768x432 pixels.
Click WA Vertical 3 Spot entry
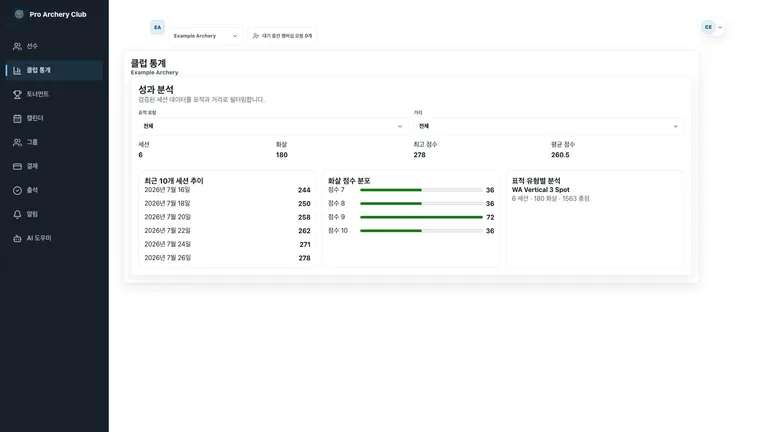click(x=540, y=190)
